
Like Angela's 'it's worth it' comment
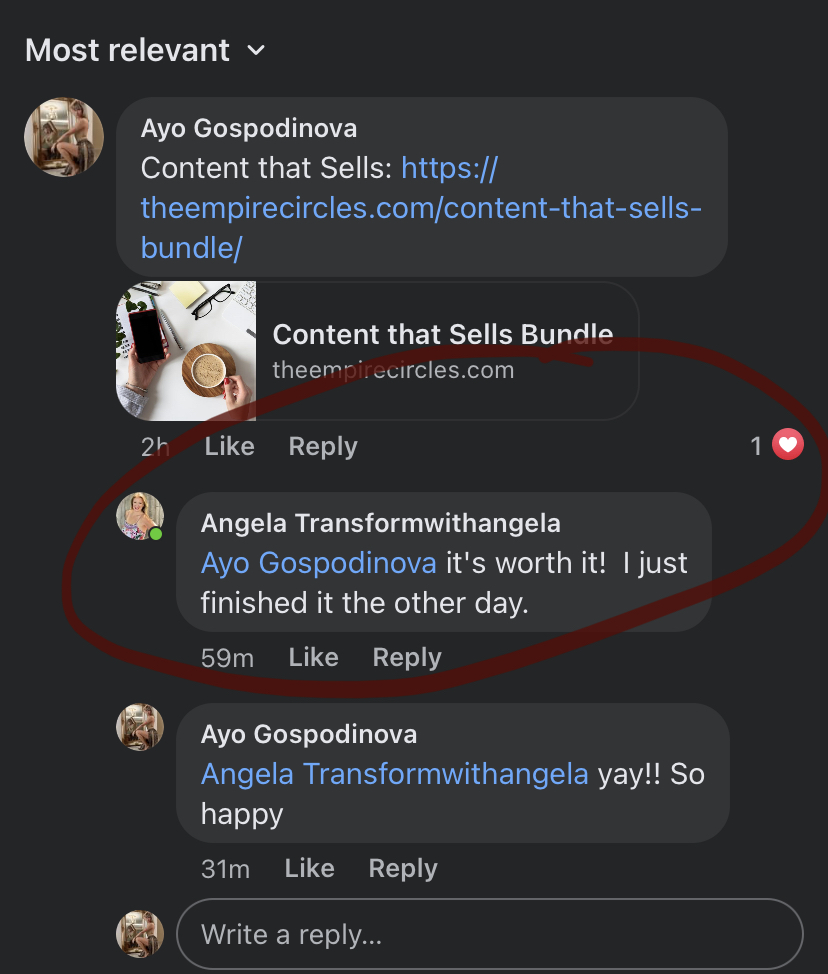click(x=313, y=657)
